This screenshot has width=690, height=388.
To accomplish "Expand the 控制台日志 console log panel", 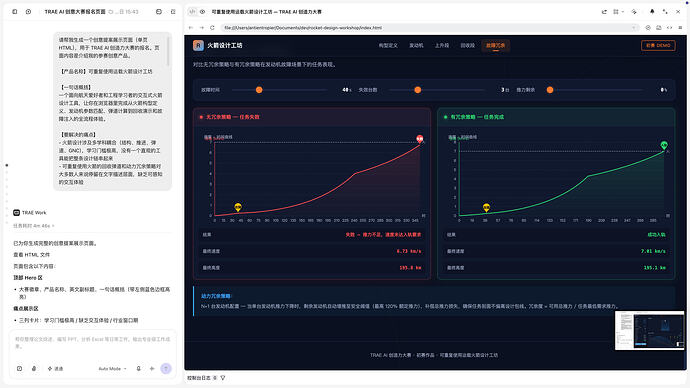I will tap(199, 378).
